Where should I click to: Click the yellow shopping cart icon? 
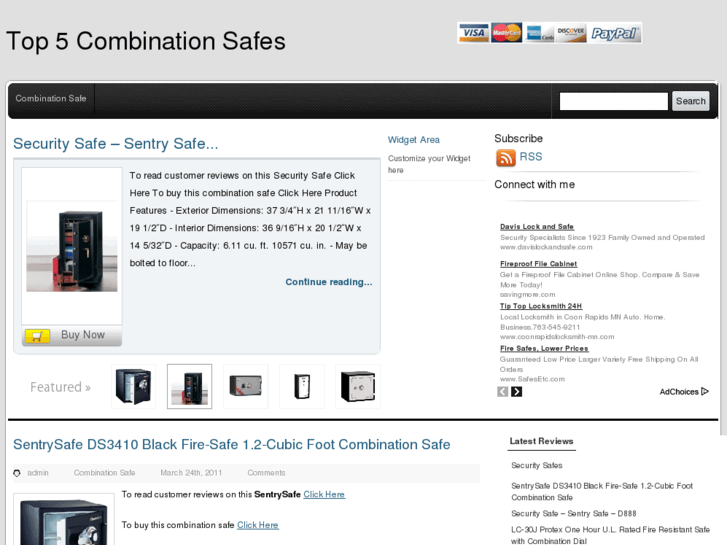(38, 335)
